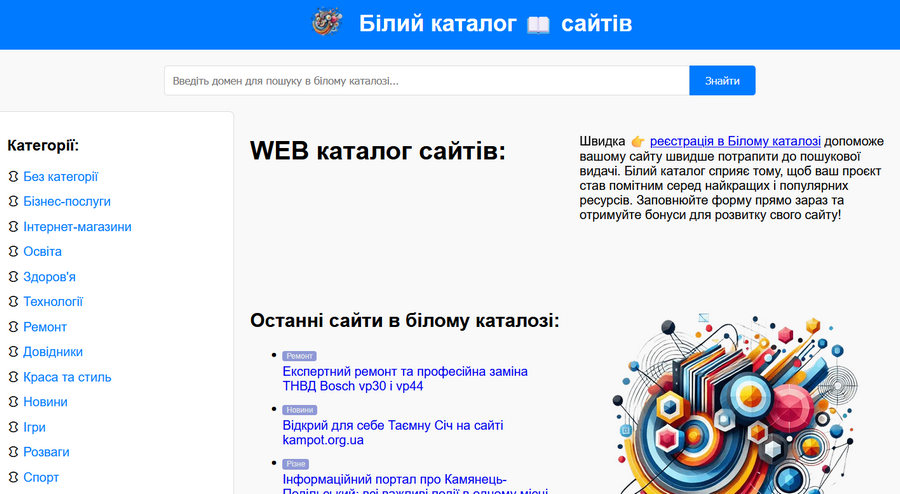Open the 'Здоров'я' category
This screenshot has width=900, height=494.
tap(49, 277)
